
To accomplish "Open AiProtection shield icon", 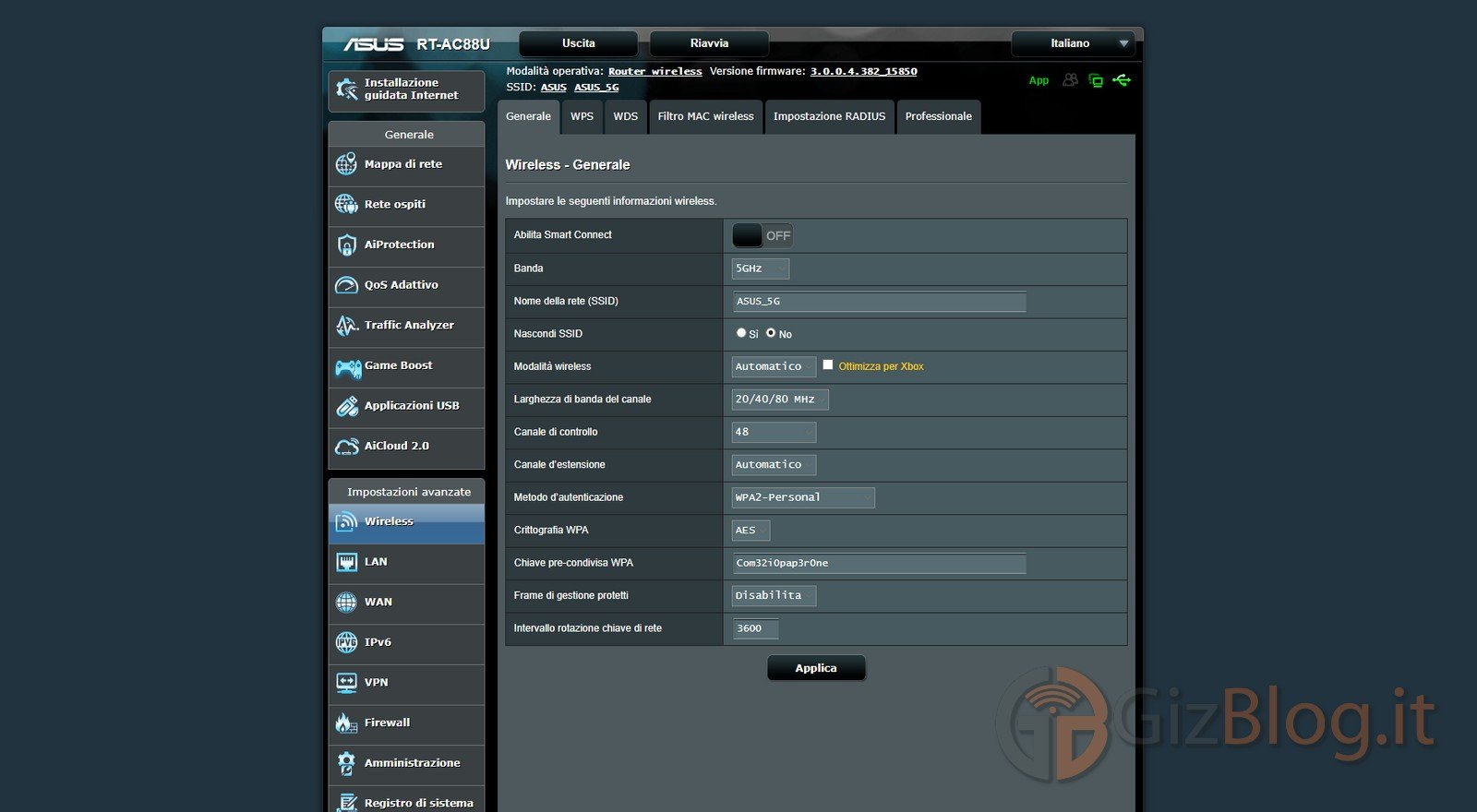I will point(346,245).
